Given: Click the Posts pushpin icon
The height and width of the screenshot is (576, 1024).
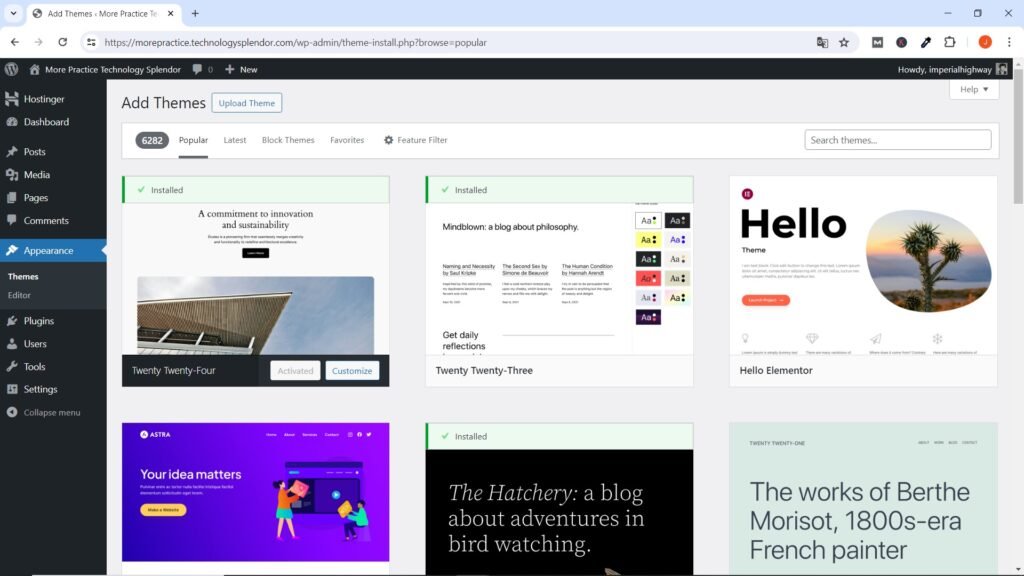Looking at the screenshot, I should [11, 152].
